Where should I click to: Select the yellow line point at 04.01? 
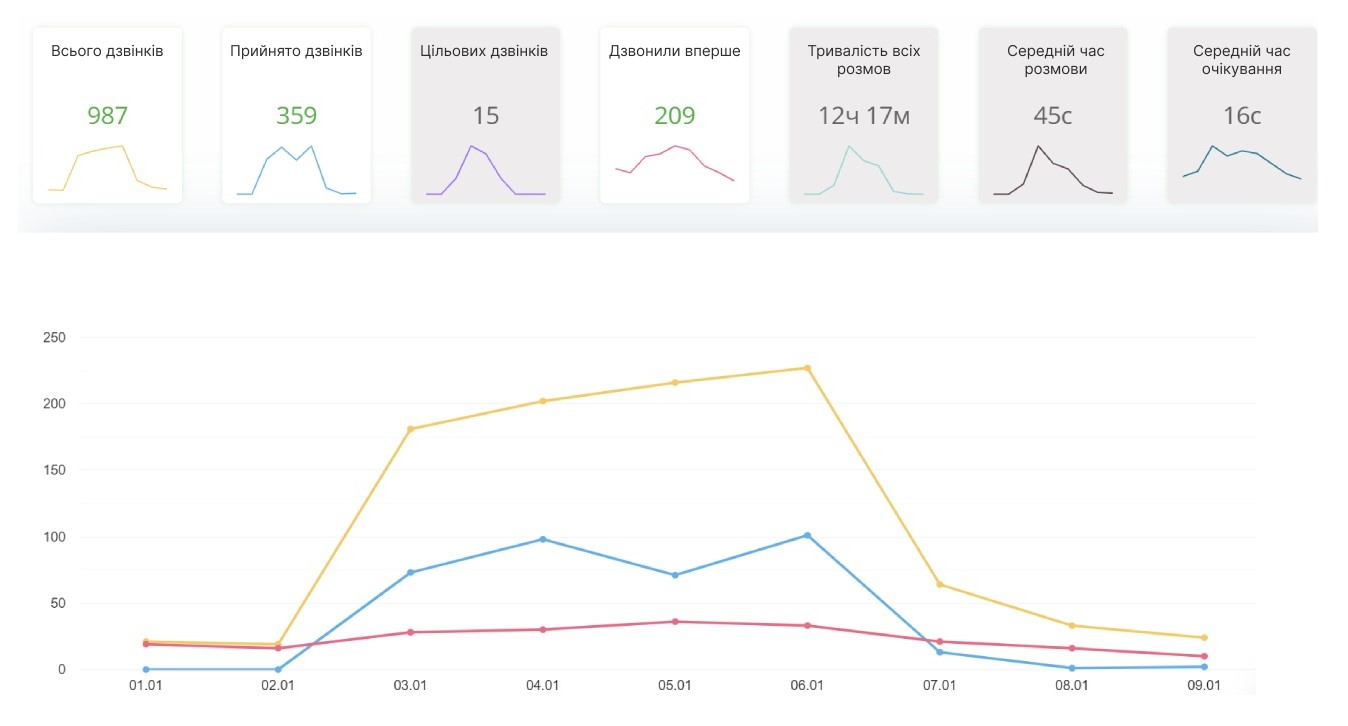coord(543,401)
